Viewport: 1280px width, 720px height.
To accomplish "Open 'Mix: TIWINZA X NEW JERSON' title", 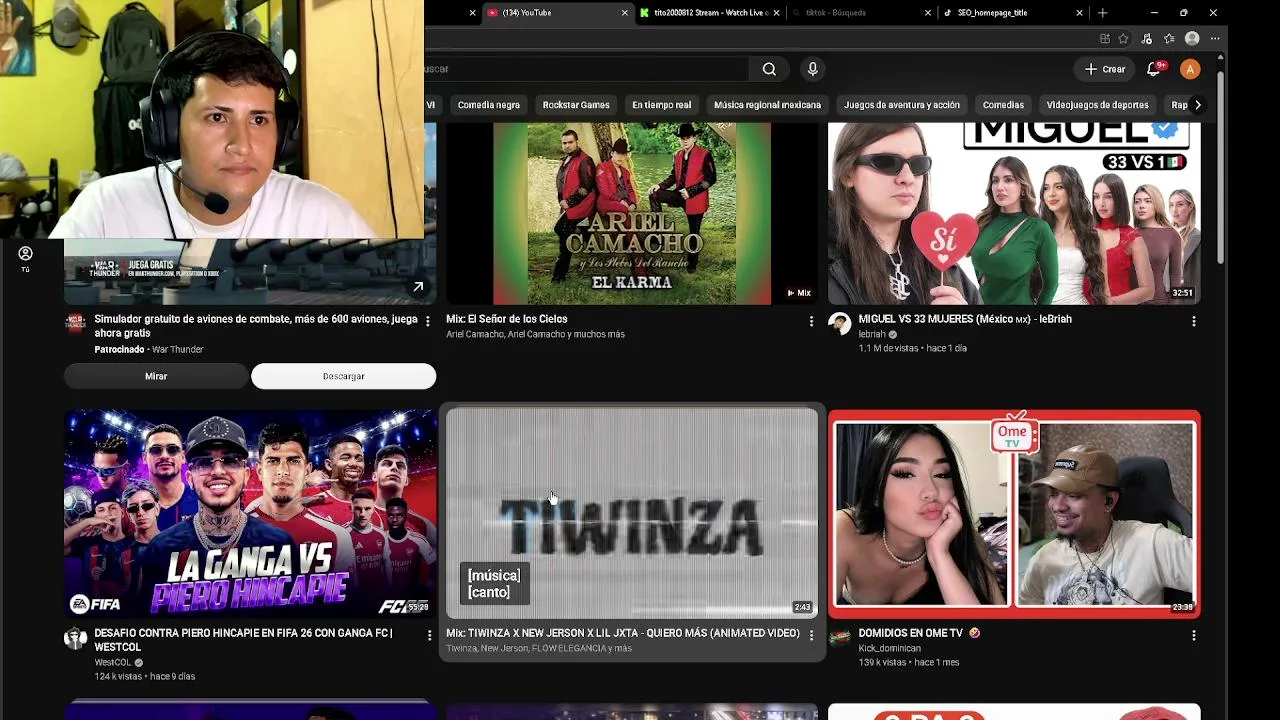I will pyautogui.click(x=623, y=633).
